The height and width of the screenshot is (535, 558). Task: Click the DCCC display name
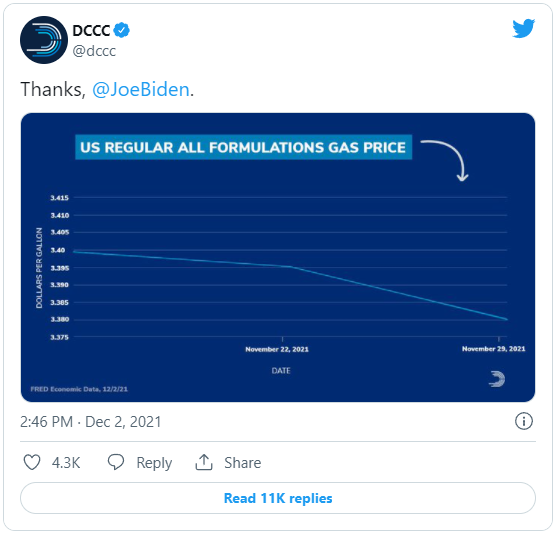pyautogui.click(x=91, y=31)
